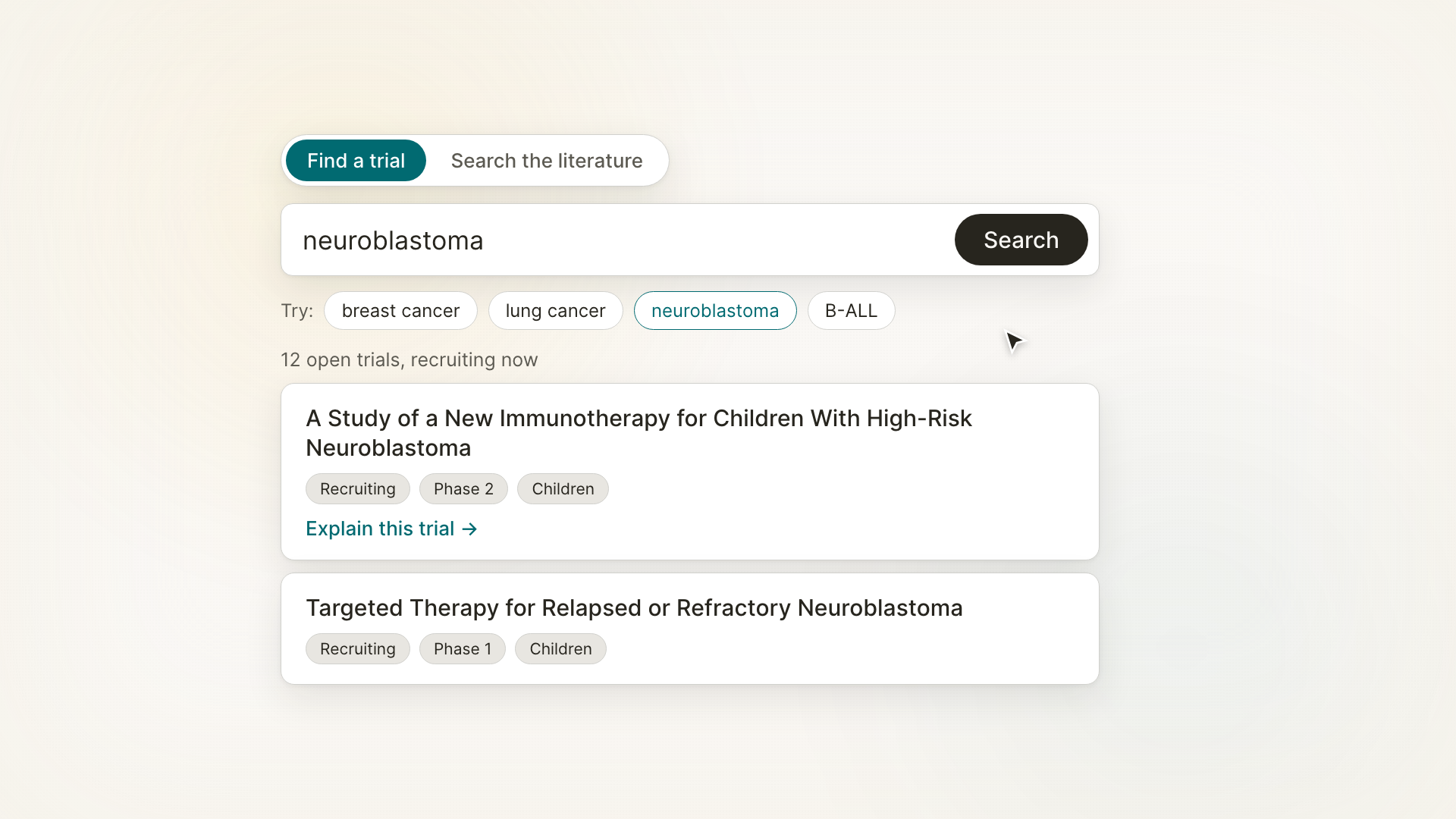Open the Targeted Therapy for Relapsed Neuroblastoma title
Screen dimensions: 1456x819
click(634, 608)
